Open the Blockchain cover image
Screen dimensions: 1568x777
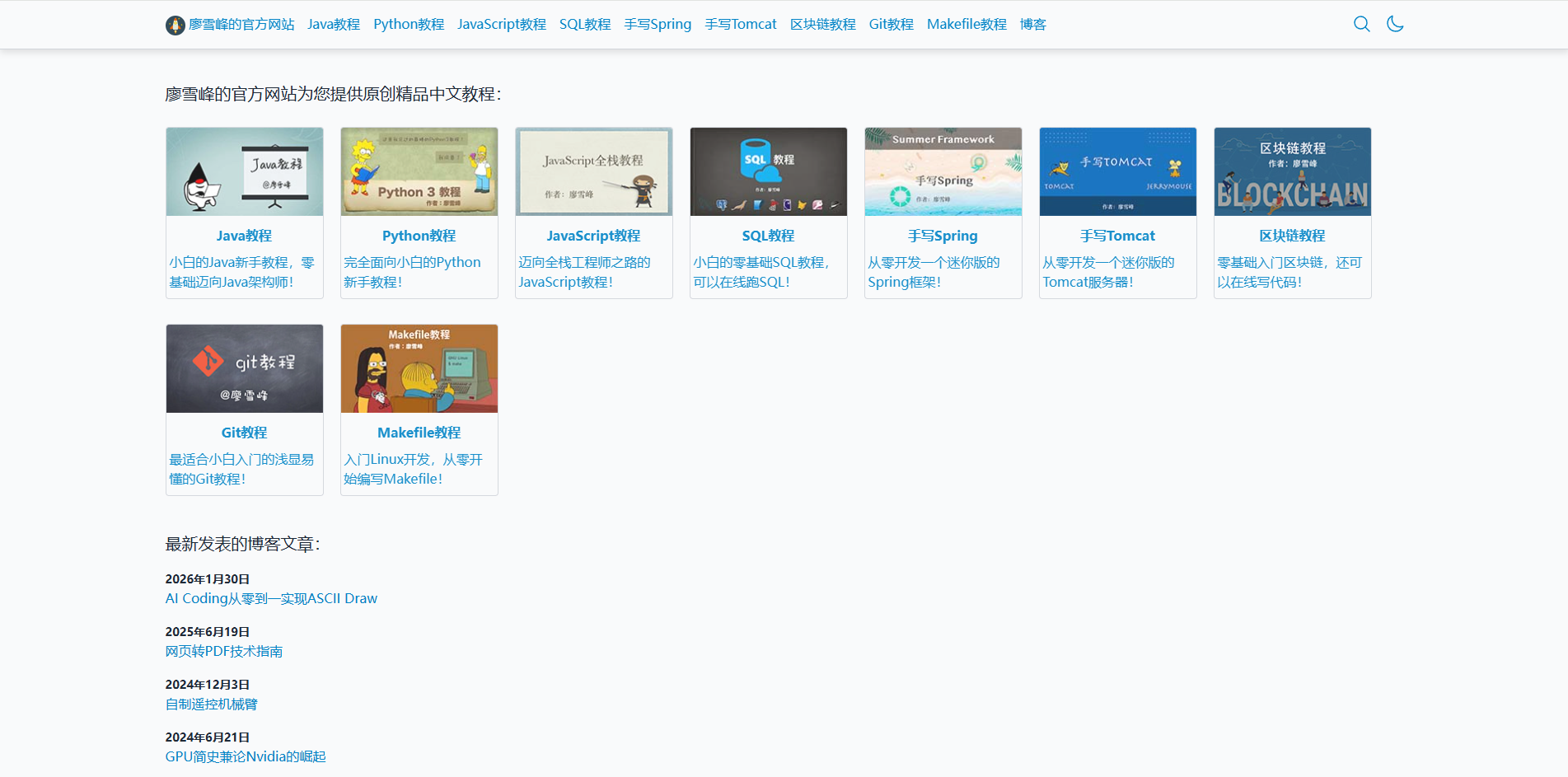[1292, 171]
